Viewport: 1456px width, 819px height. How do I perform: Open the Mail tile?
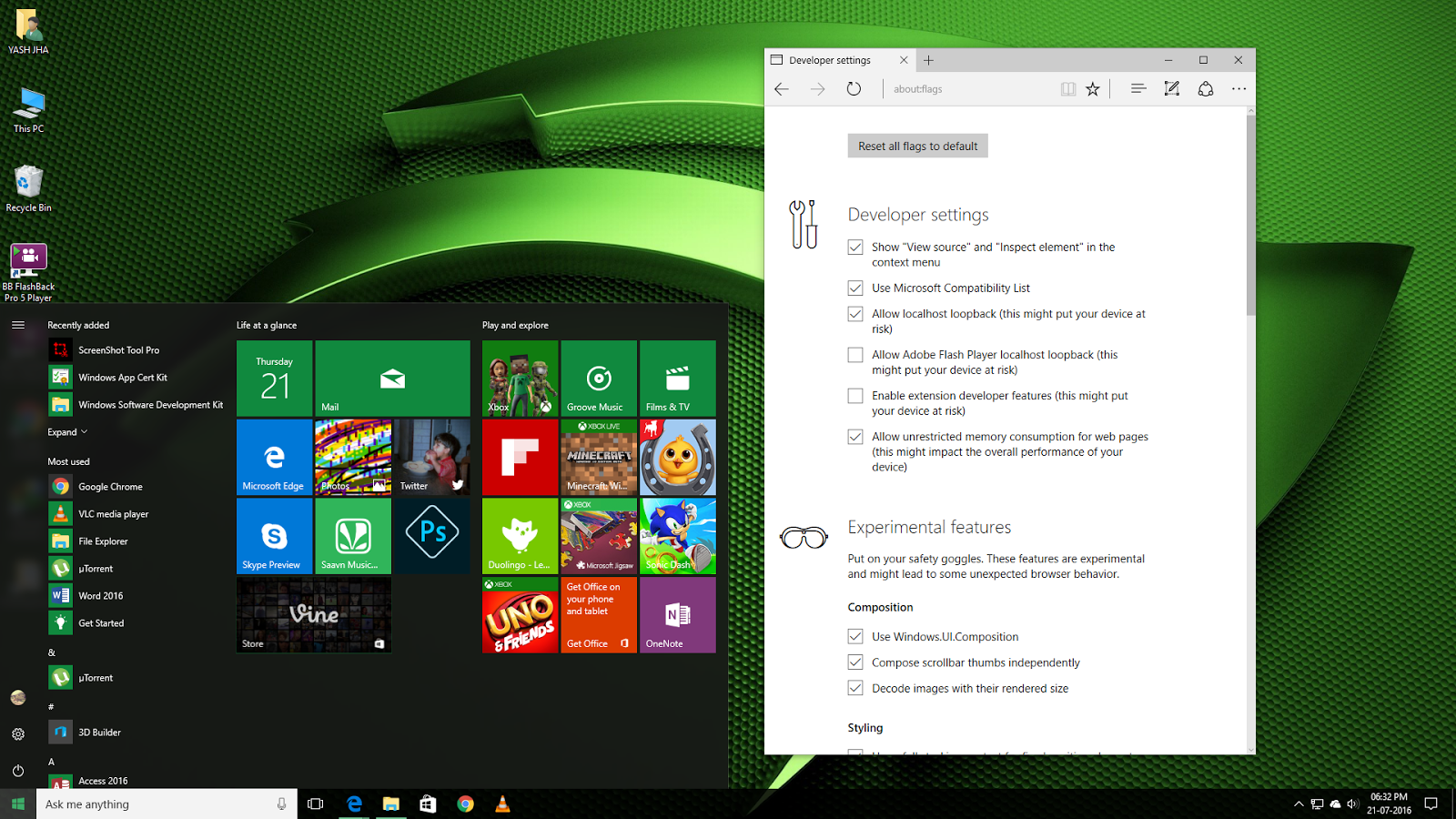393,379
